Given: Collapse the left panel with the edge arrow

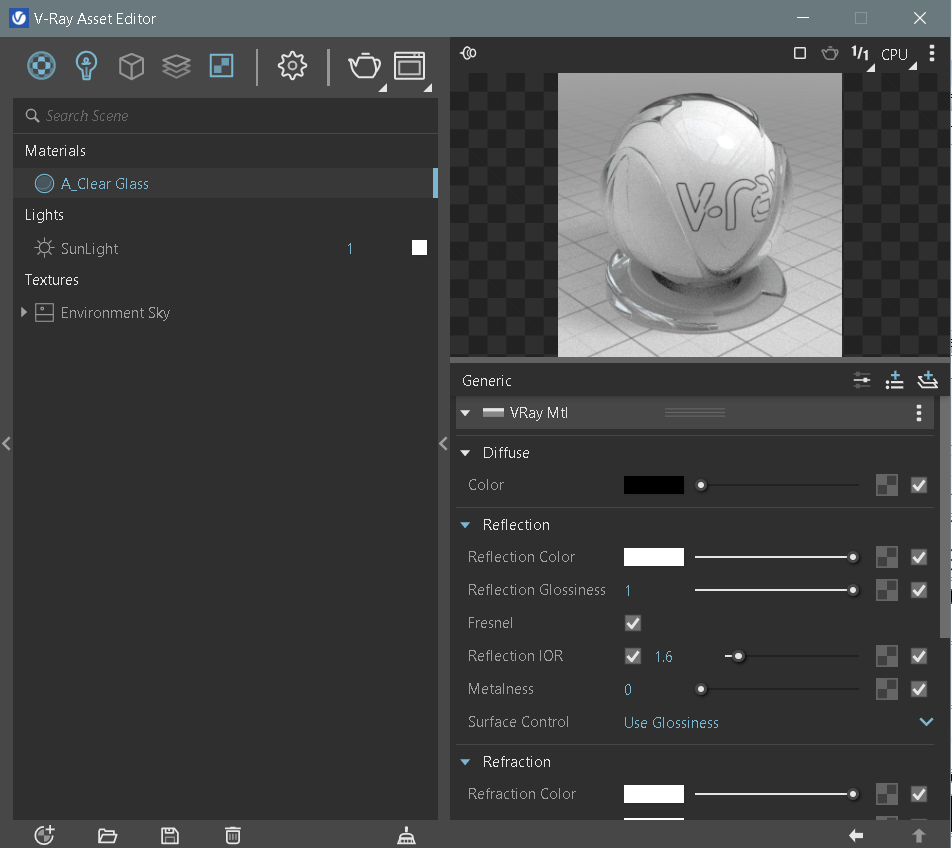Looking at the screenshot, I should coord(6,444).
